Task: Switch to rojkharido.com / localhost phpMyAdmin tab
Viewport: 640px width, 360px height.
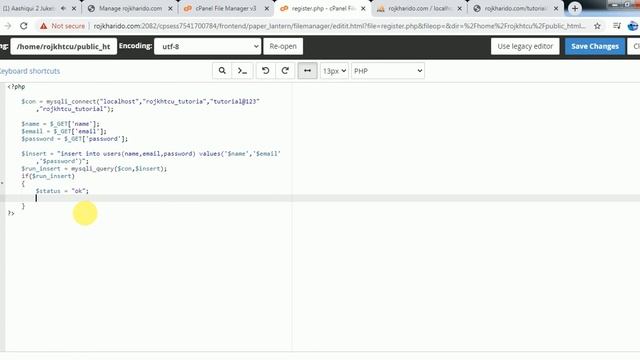Action: pos(419,8)
